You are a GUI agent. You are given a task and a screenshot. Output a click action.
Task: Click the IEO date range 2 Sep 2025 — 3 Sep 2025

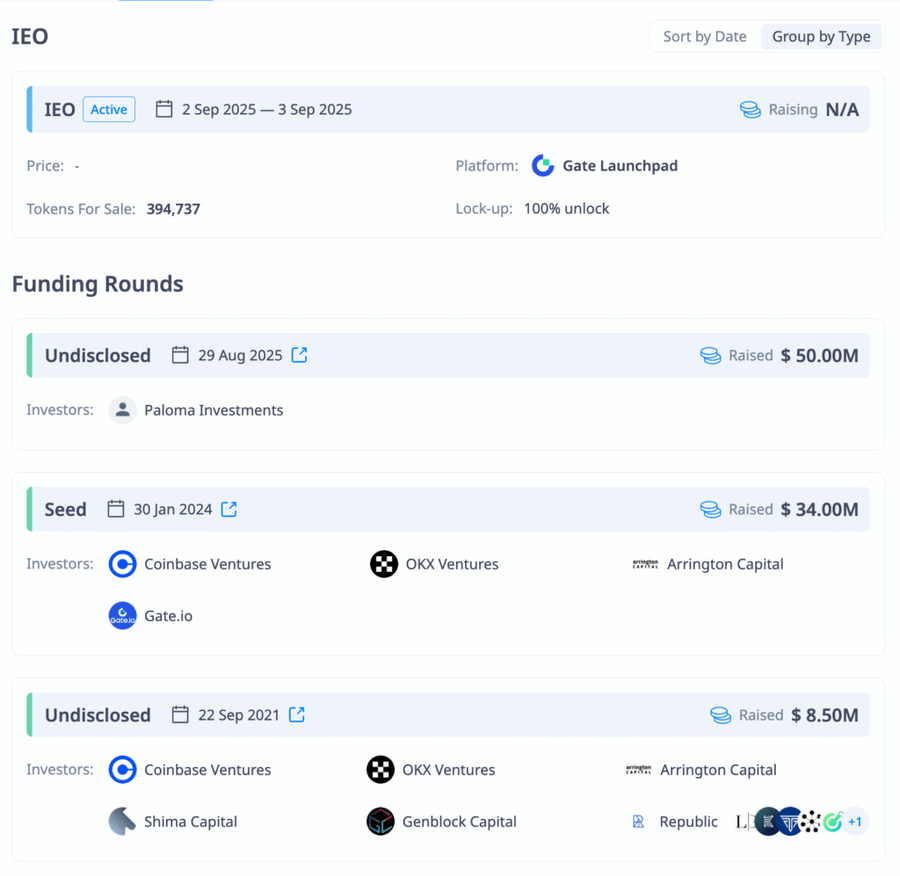[267, 110]
